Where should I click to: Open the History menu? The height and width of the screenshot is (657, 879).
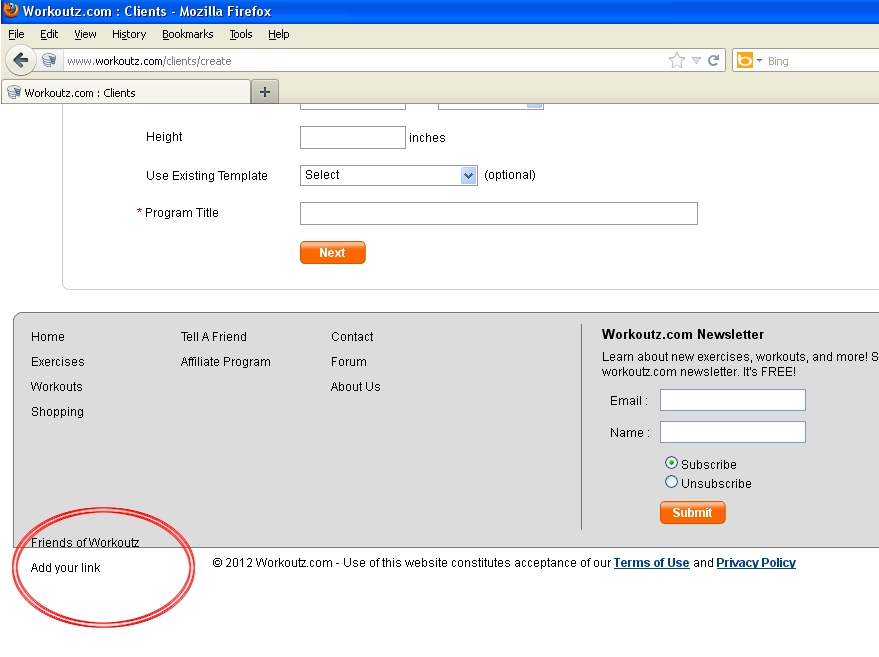(x=129, y=34)
